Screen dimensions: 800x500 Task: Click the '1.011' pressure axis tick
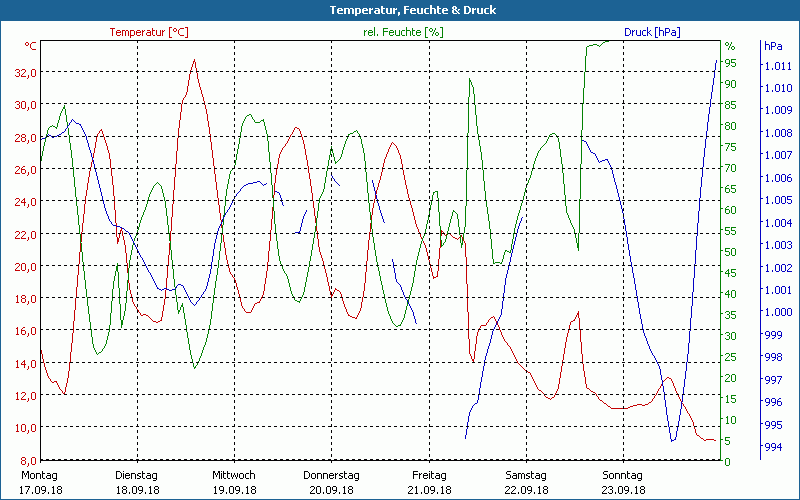pyautogui.click(x=778, y=67)
